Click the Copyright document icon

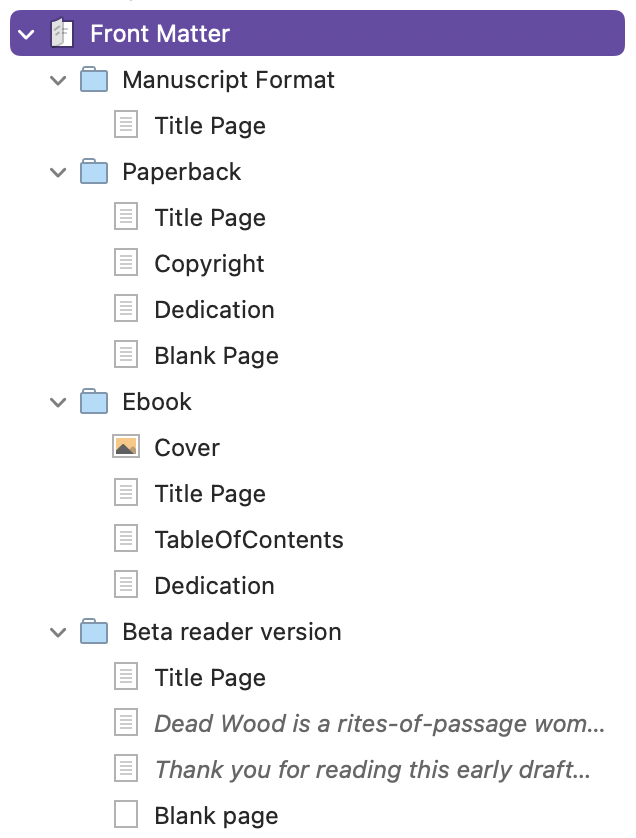pos(126,263)
